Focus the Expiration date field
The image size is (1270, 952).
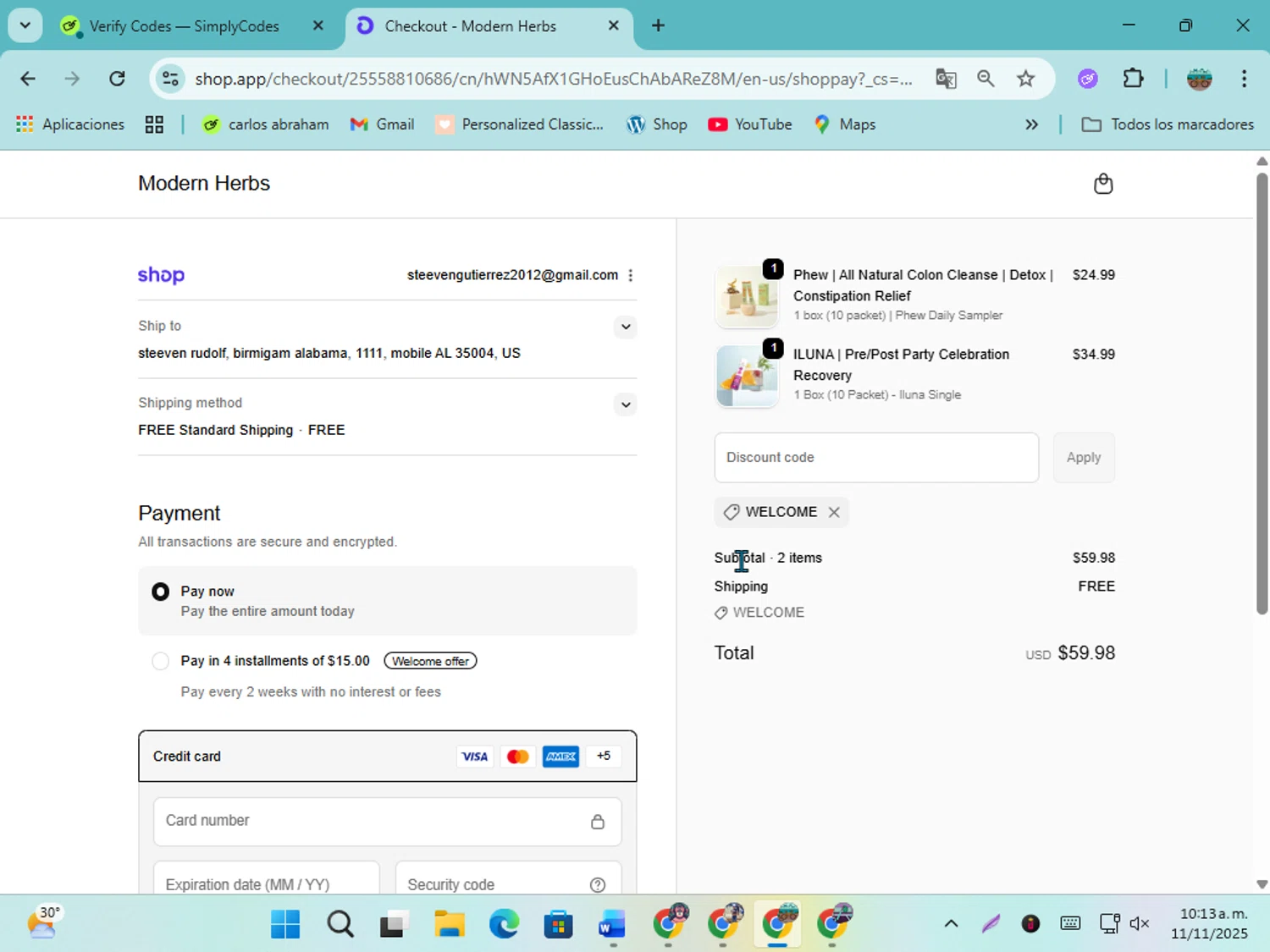tap(267, 880)
